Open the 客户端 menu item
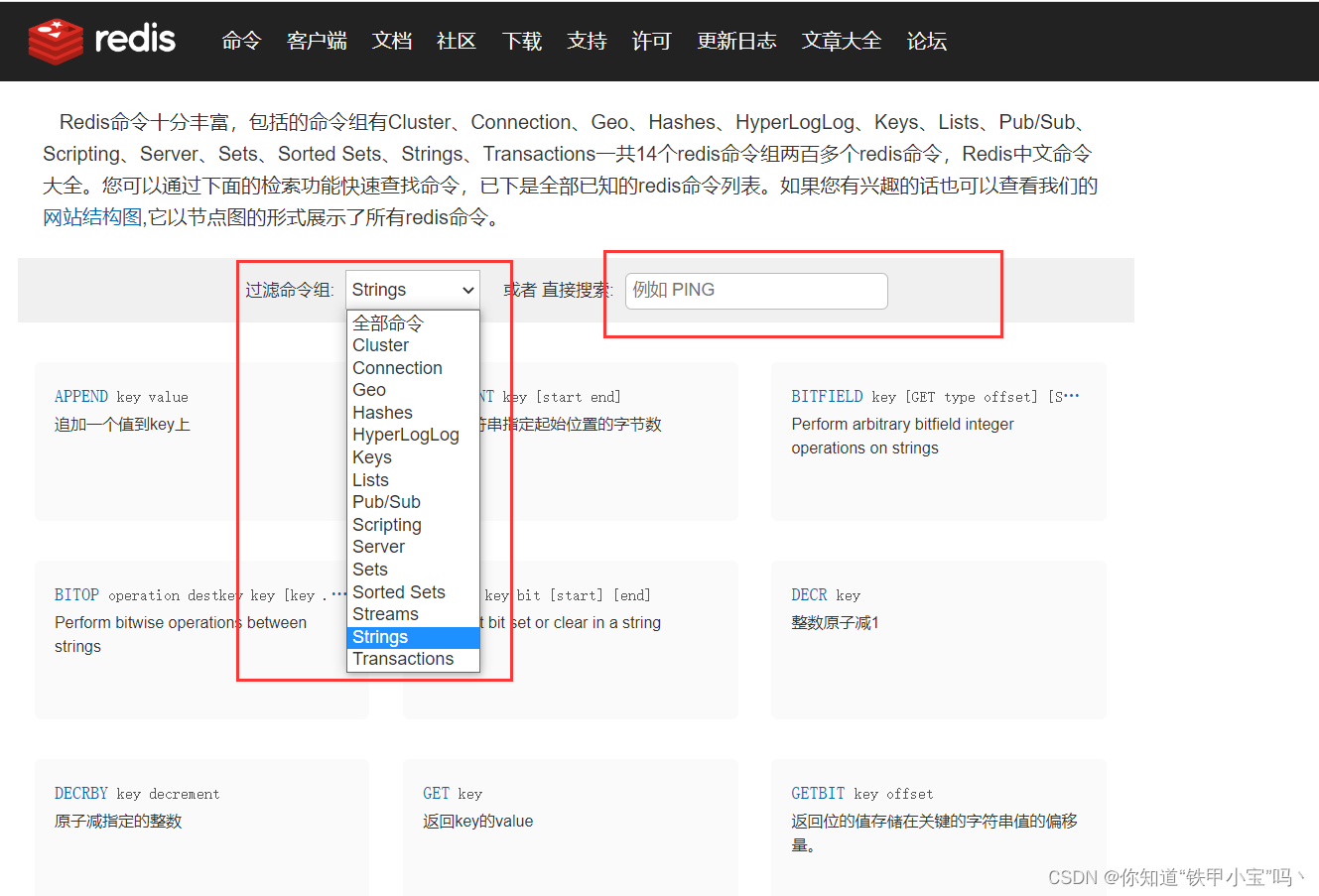Image resolution: width=1319 pixels, height=896 pixels. coord(317,41)
